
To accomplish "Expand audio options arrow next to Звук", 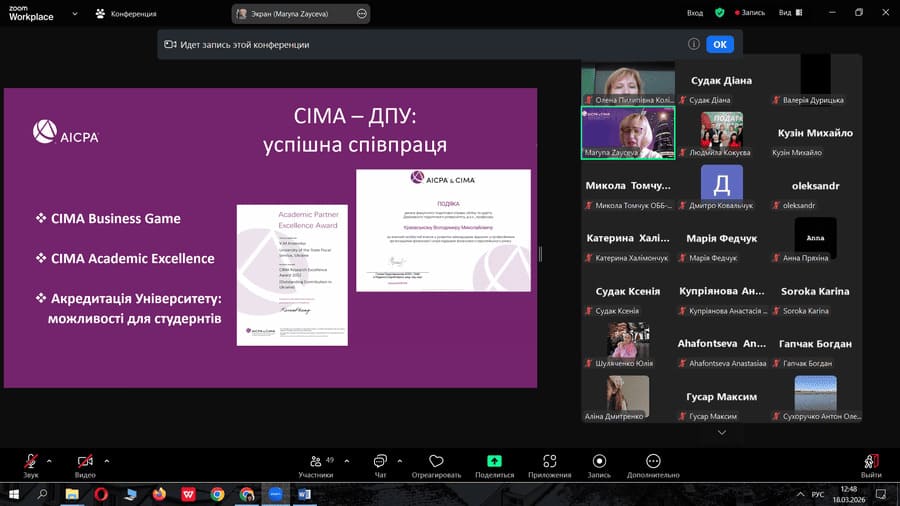I will click(x=49, y=461).
